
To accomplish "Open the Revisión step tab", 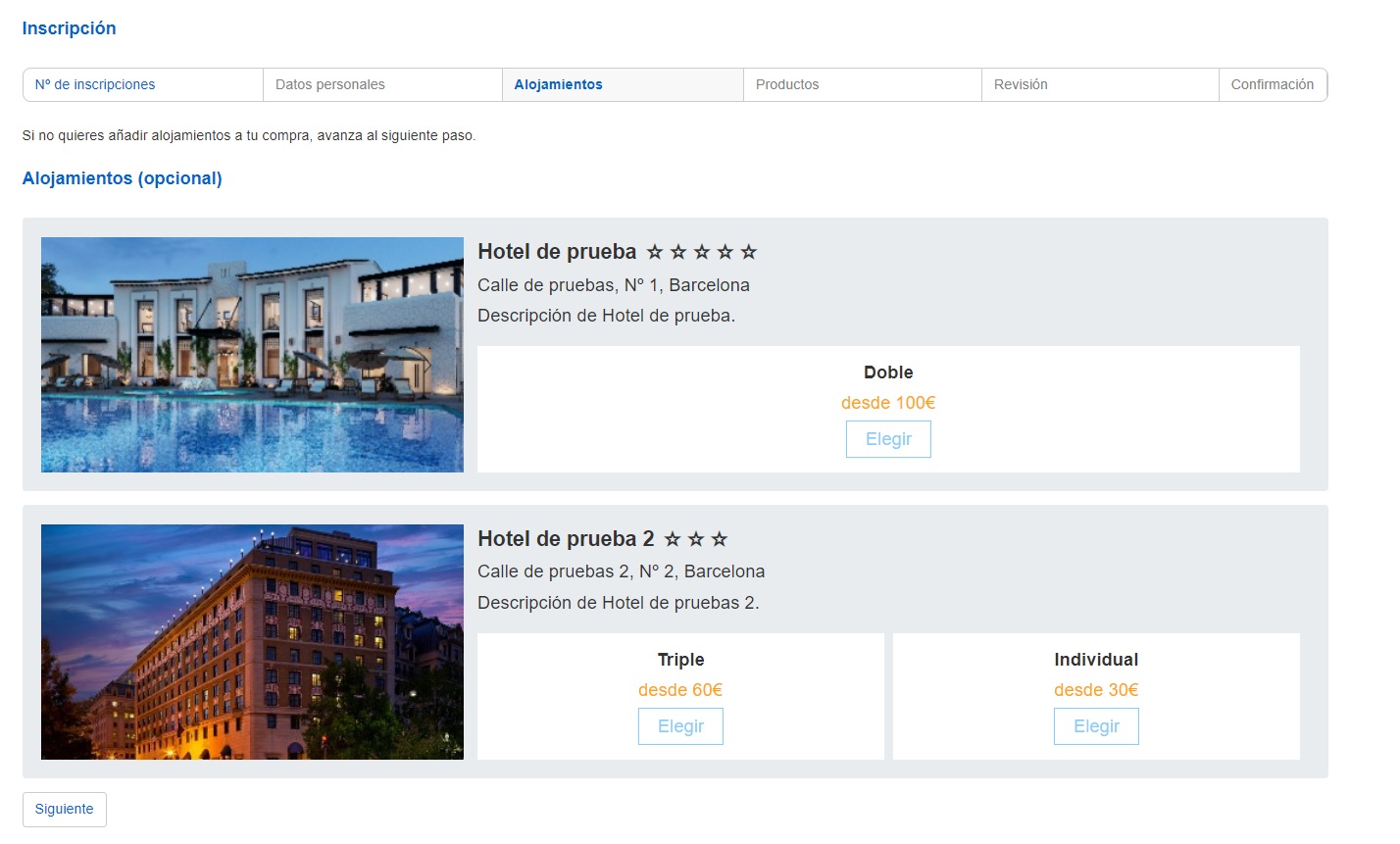I will pyautogui.click(x=1021, y=85).
